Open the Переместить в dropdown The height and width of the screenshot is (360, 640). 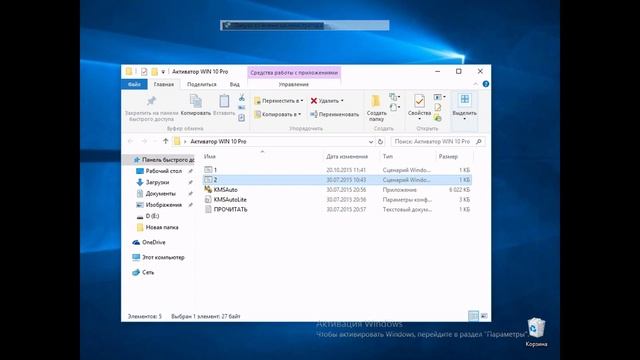[279, 101]
